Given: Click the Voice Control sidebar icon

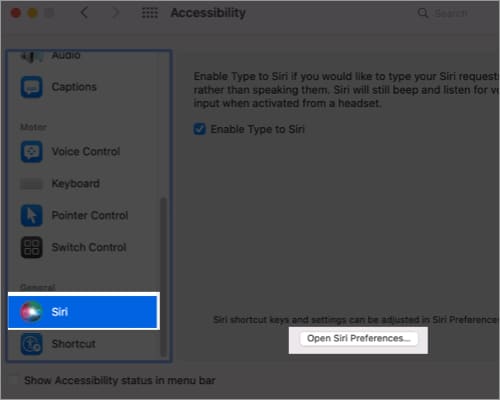Looking at the screenshot, I should [x=32, y=152].
